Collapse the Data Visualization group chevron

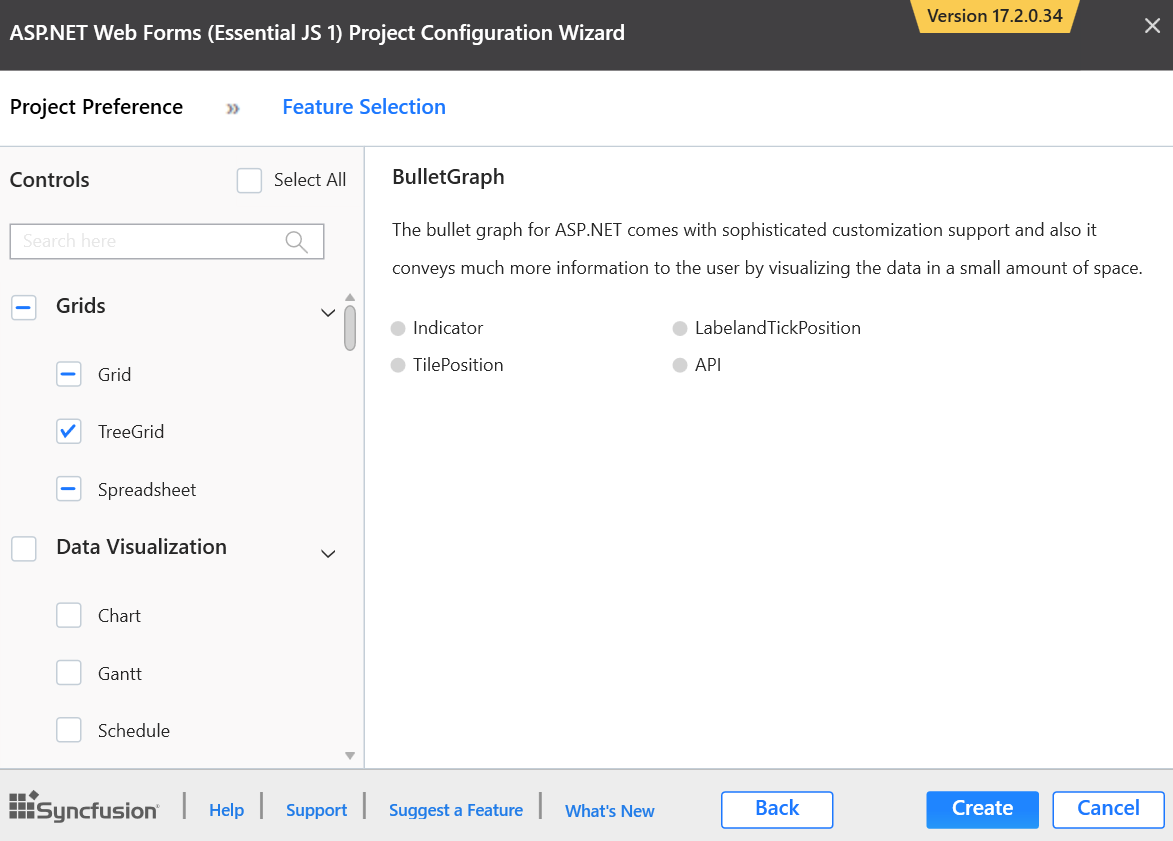pos(328,554)
